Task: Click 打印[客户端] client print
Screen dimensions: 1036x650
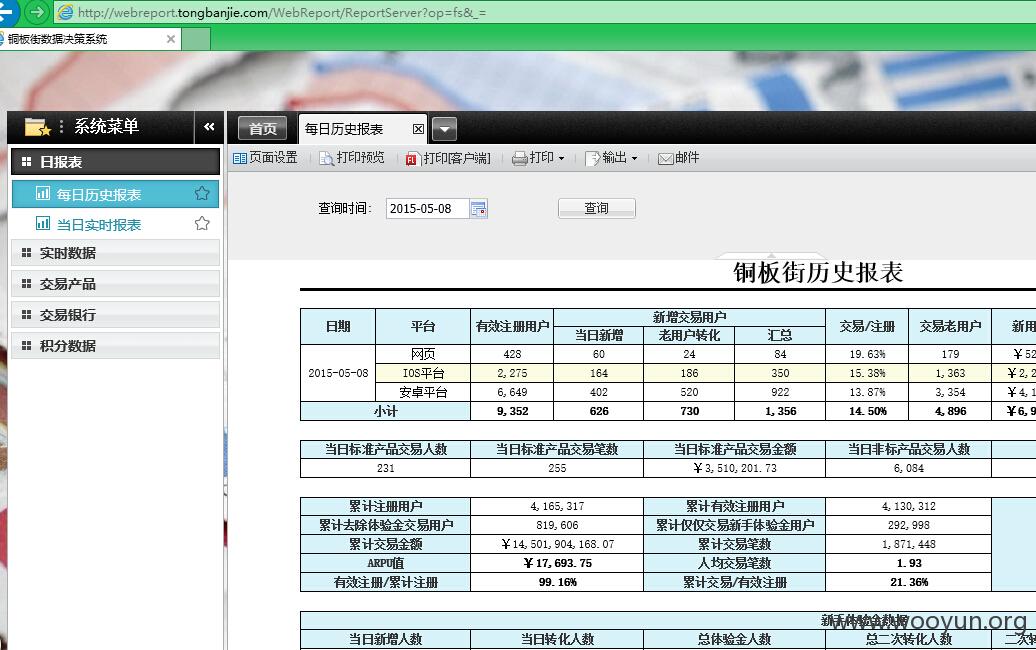Action: tap(448, 159)
